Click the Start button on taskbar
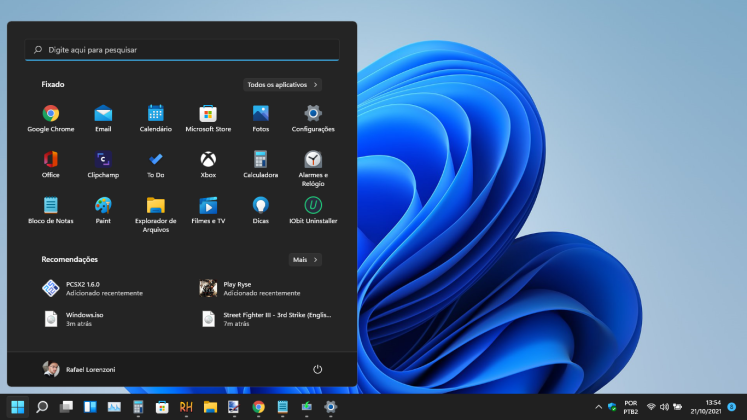This screenshot has height=420, width=747. pos(18,407)
